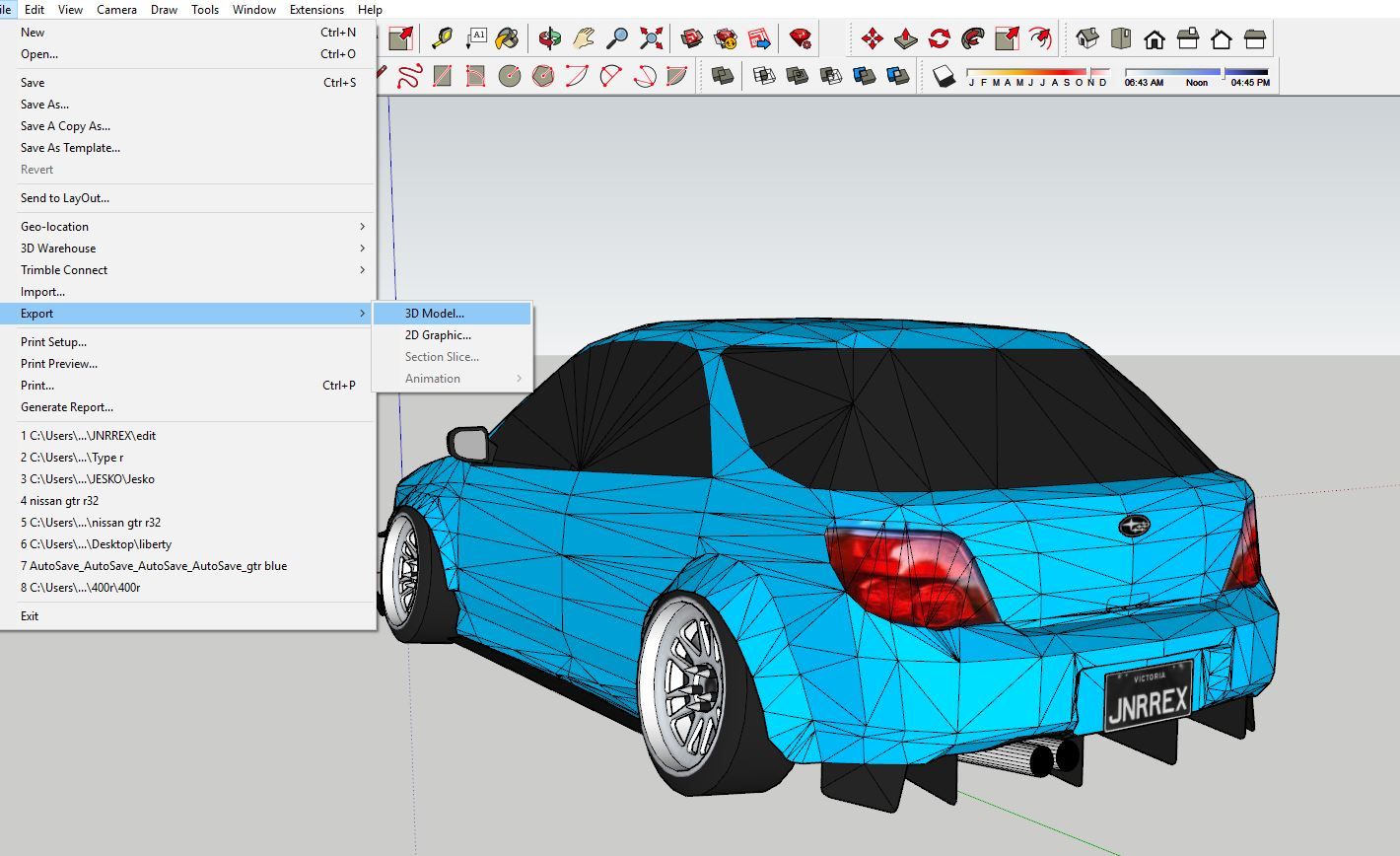Select the Polygon drawing tool
1400x856 pixels.
tap(541, 76)
